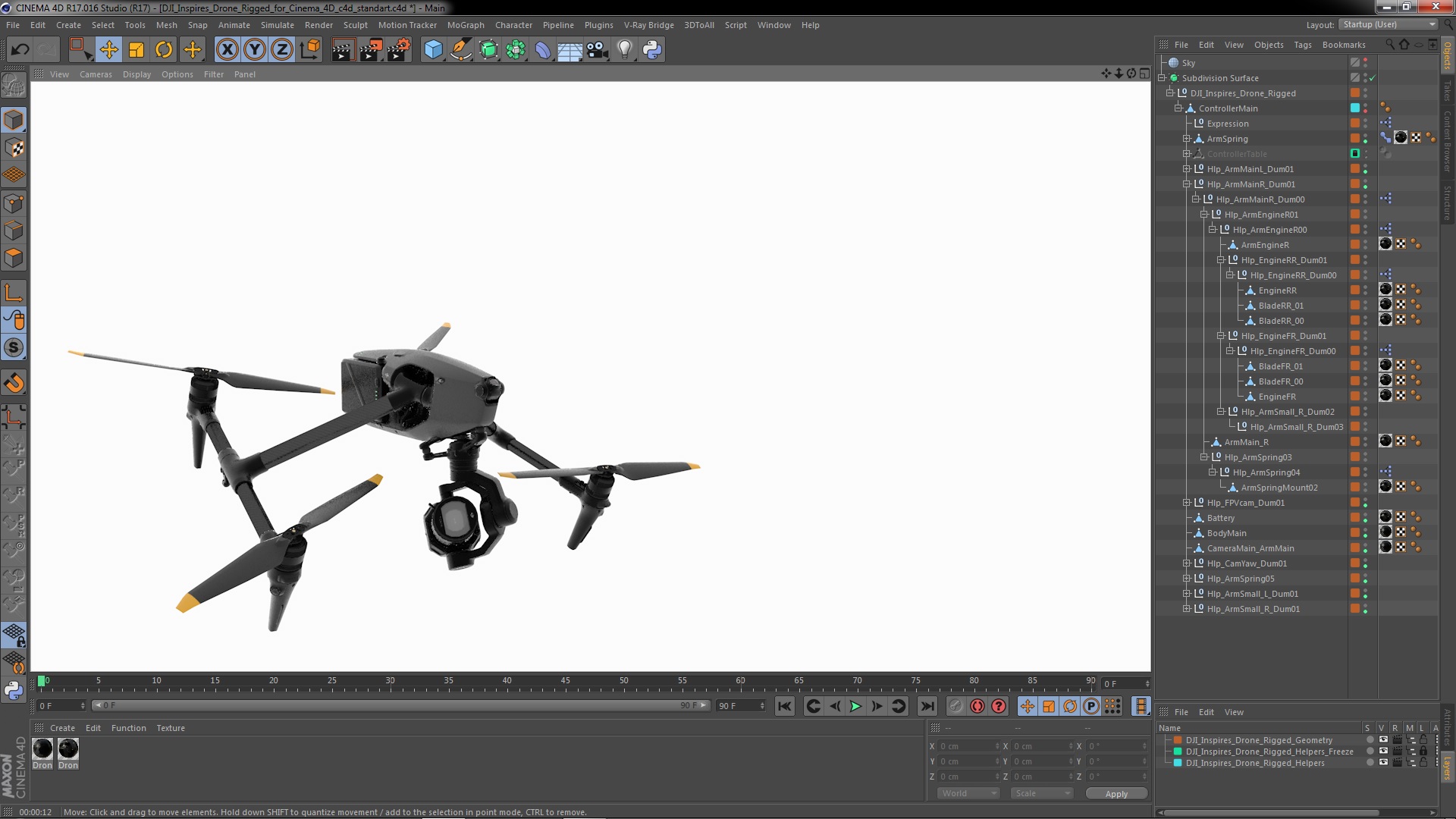Toggle Y axis lock
The height and width of the screenshot is (819, 1456).
point(255,50)
